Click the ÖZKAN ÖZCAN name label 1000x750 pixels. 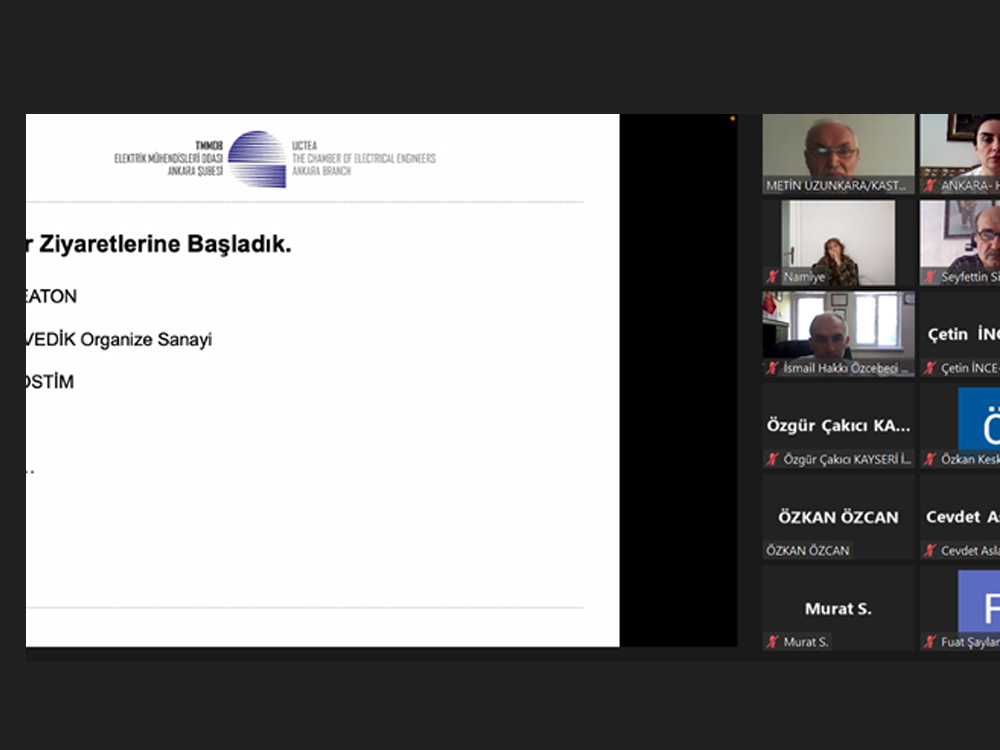(807, 550)
